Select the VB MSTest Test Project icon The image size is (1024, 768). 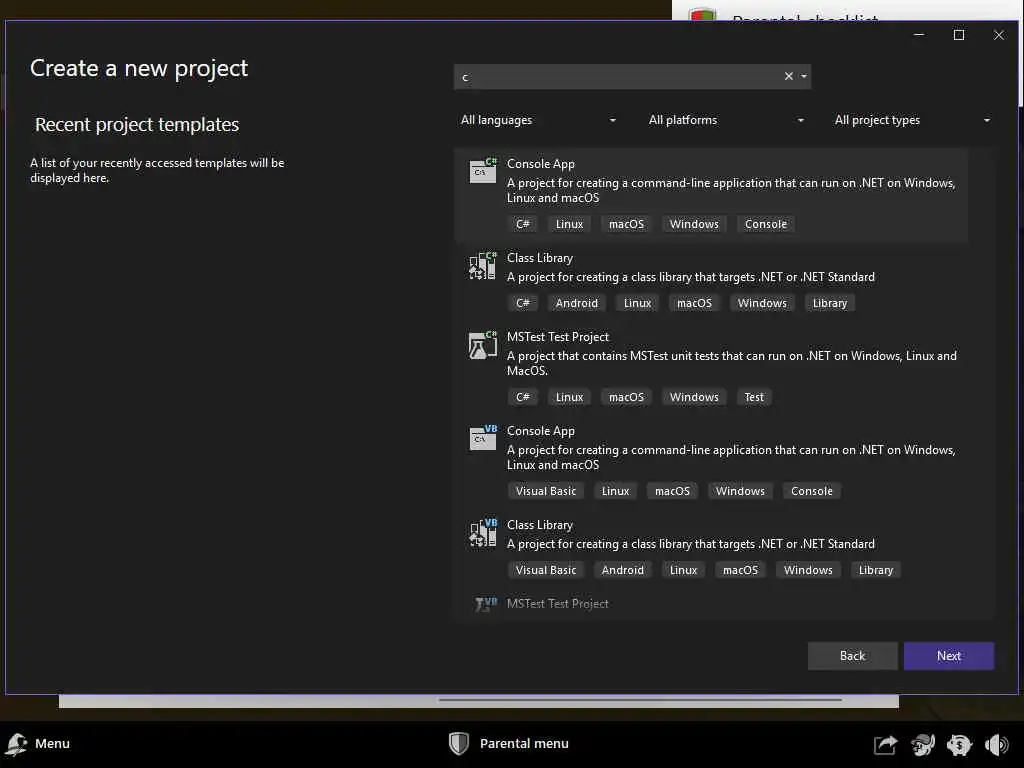pyautogui.click(x=486, y=604)
